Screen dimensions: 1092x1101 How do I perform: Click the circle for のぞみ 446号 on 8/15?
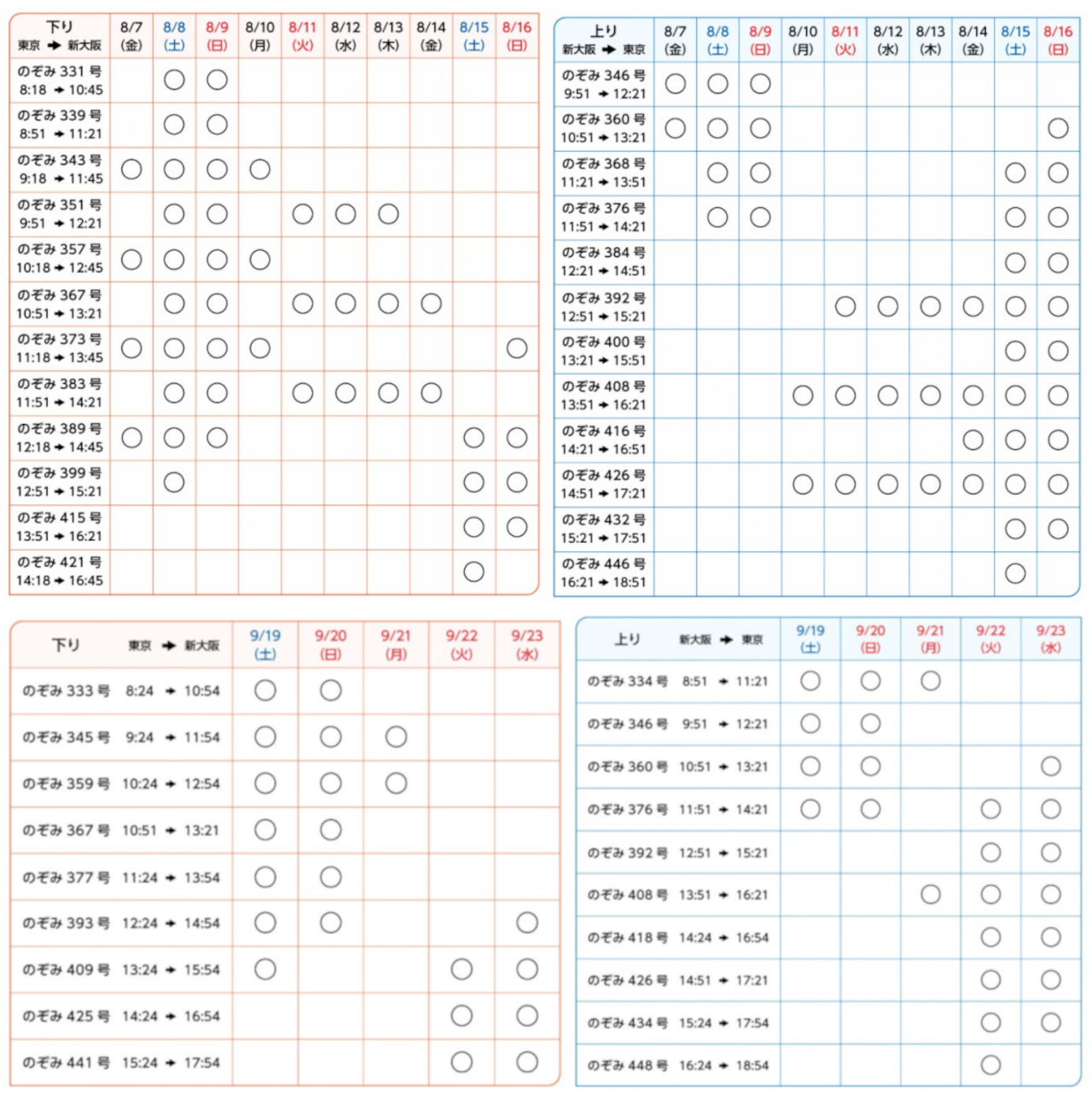[1015, 573]
